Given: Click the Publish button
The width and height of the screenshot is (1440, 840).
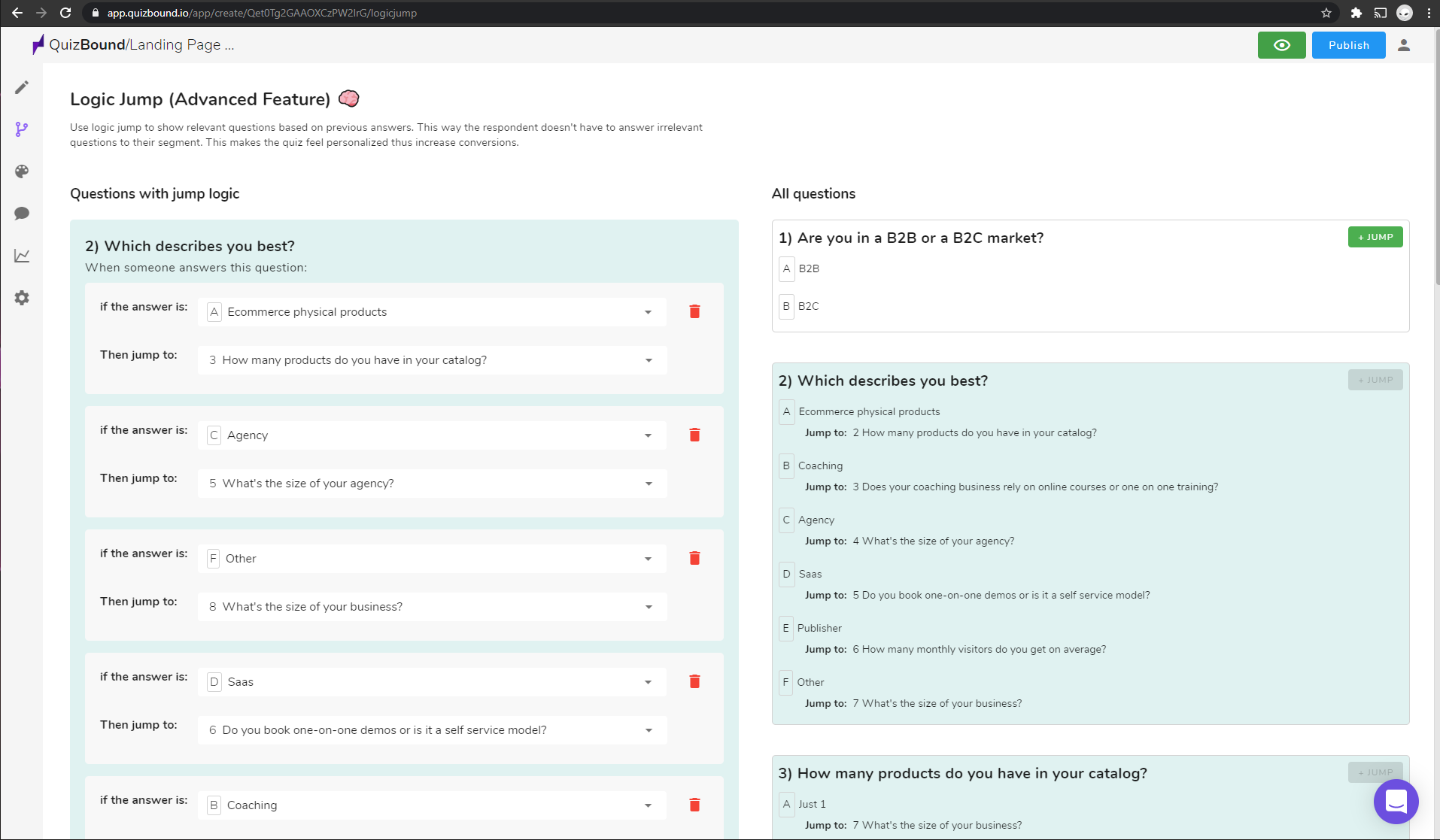Looking at the screenshot, I should tap(1348, 45).
